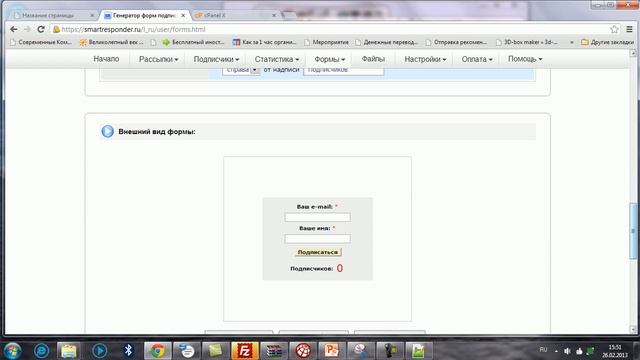Expand the Статистика menu
The width and height of the screenshot is (640, 360).
pyautogui.click(x=277, y=59)
